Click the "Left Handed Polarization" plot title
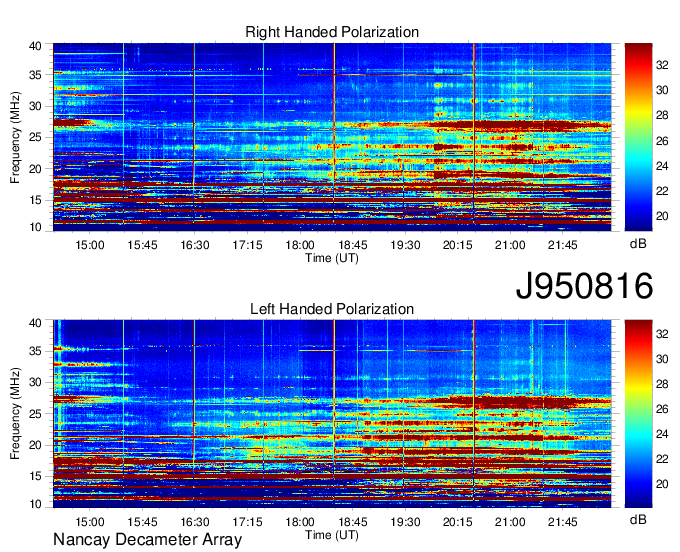 click(332, 309)
